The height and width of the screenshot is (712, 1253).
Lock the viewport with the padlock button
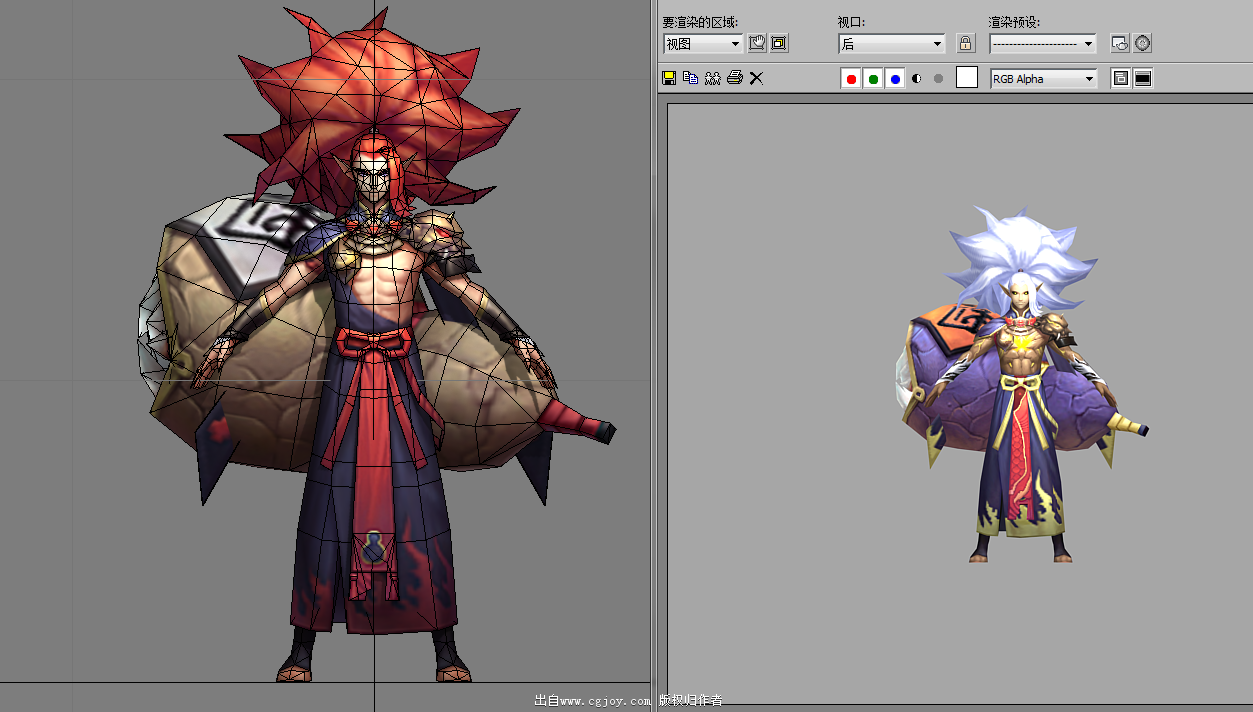coord(965,43)
